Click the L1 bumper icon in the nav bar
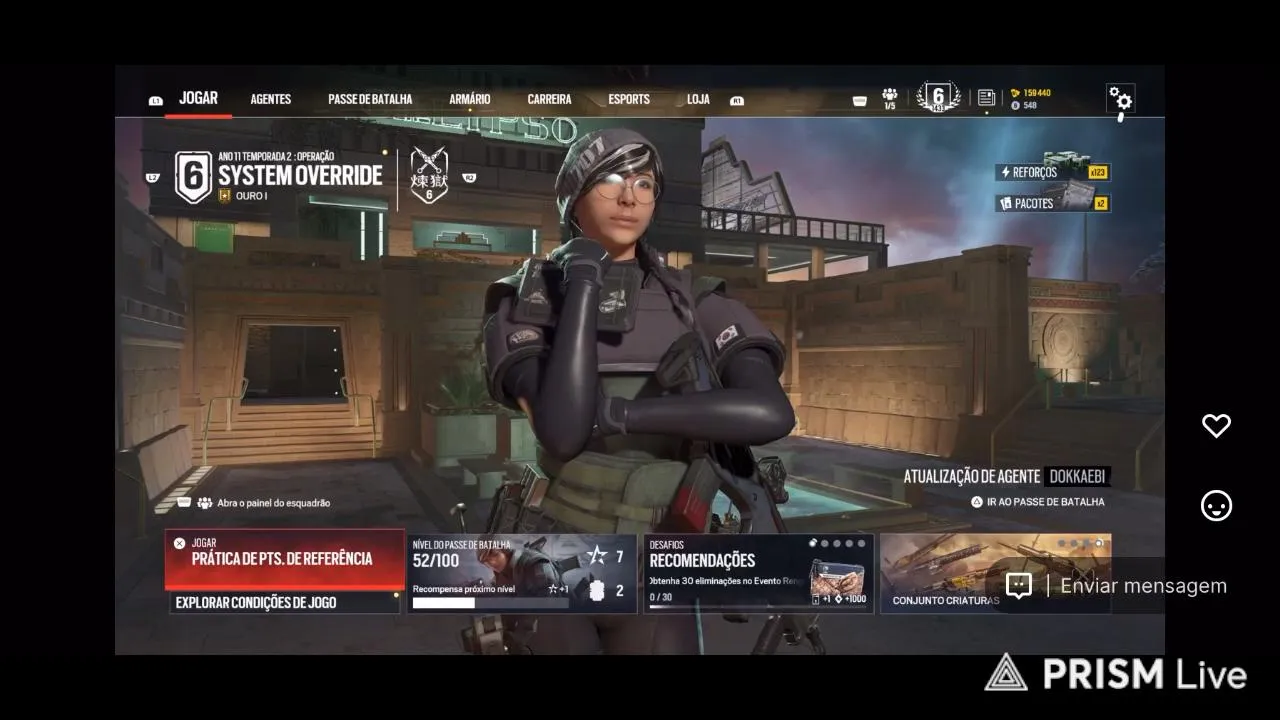 (155, 101)
